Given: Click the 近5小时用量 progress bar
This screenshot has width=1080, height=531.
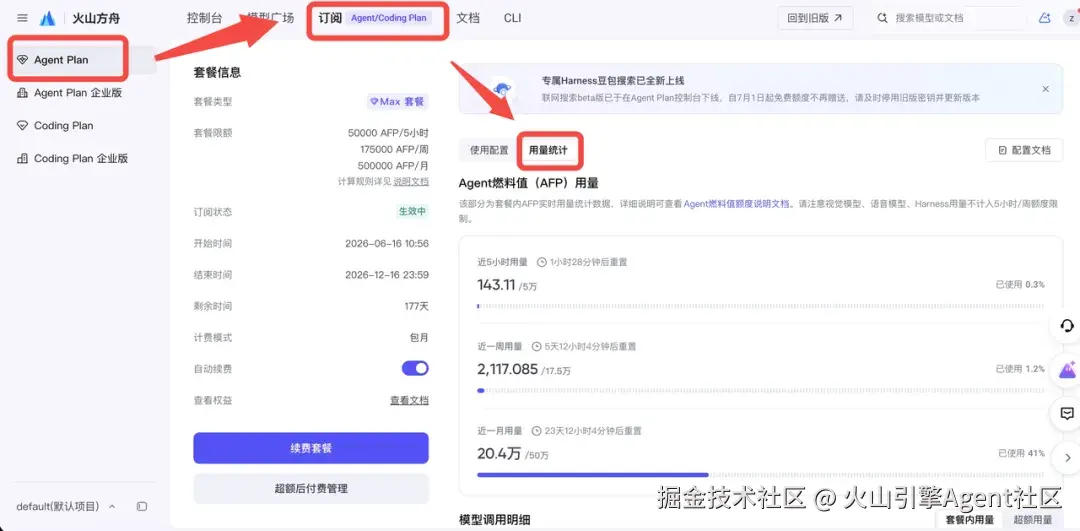Looking at the screenshot, I should tap(760, 306).
